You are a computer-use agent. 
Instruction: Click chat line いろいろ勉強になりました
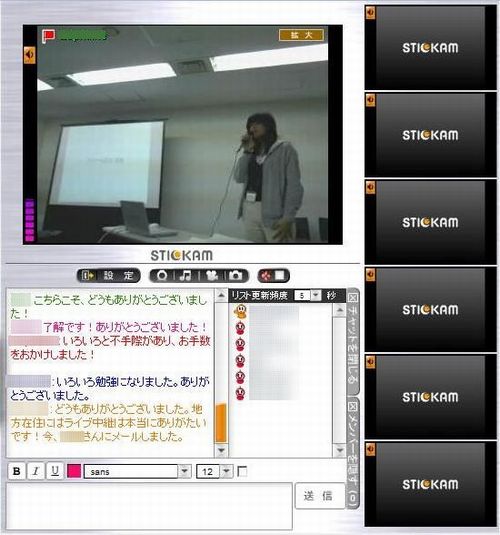pyautogui.click(x=116, y=382)
